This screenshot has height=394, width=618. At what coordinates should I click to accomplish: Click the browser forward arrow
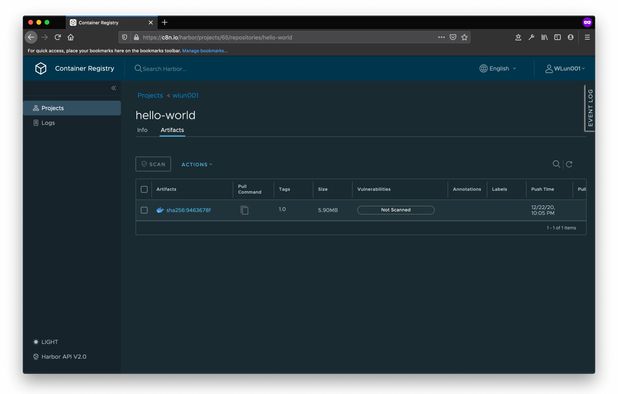(45, 37)
